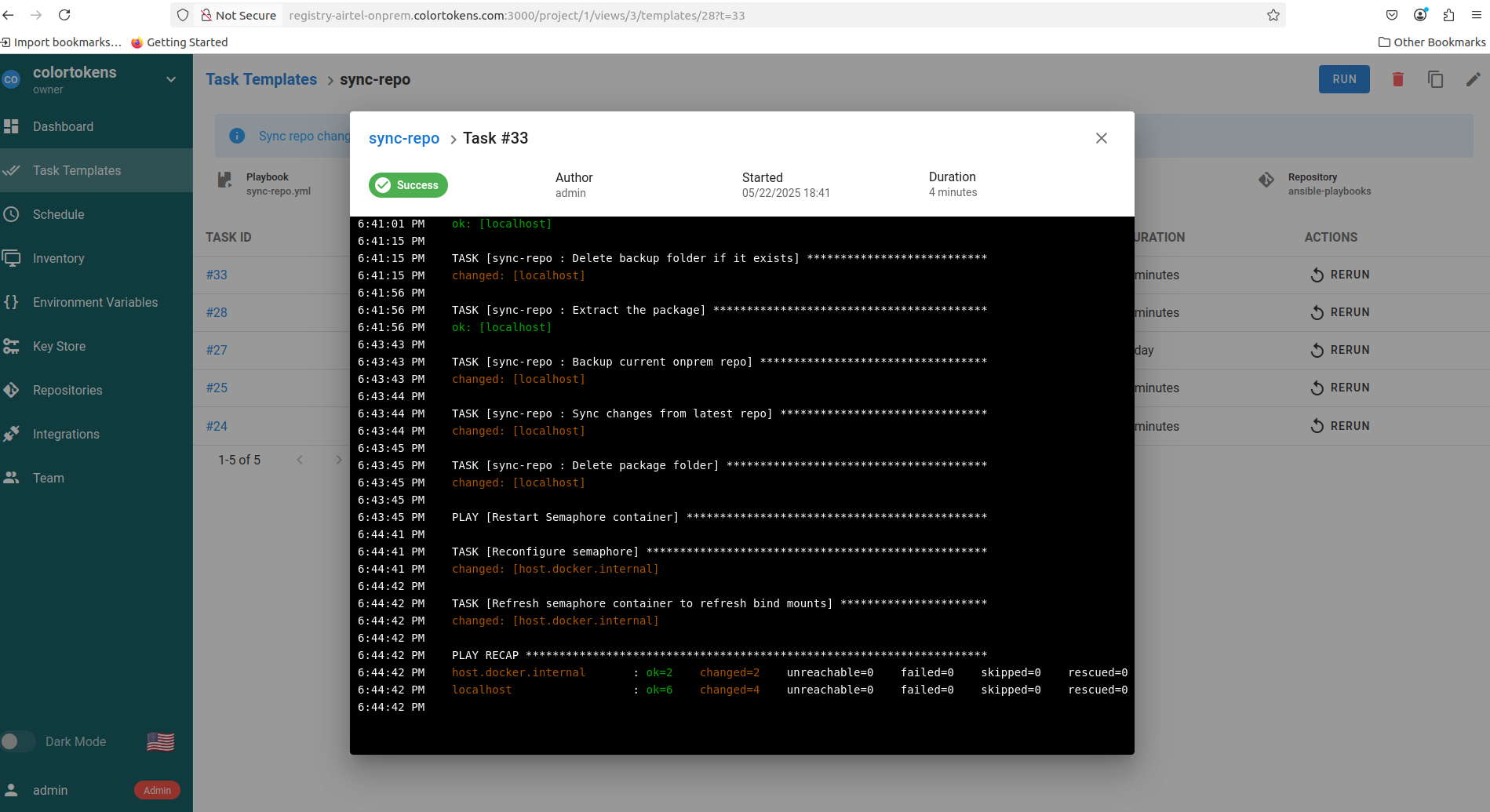Viewport: 1490px width, 812px height.
Task: Close the Task #33 dialog
Action: 1101,138
